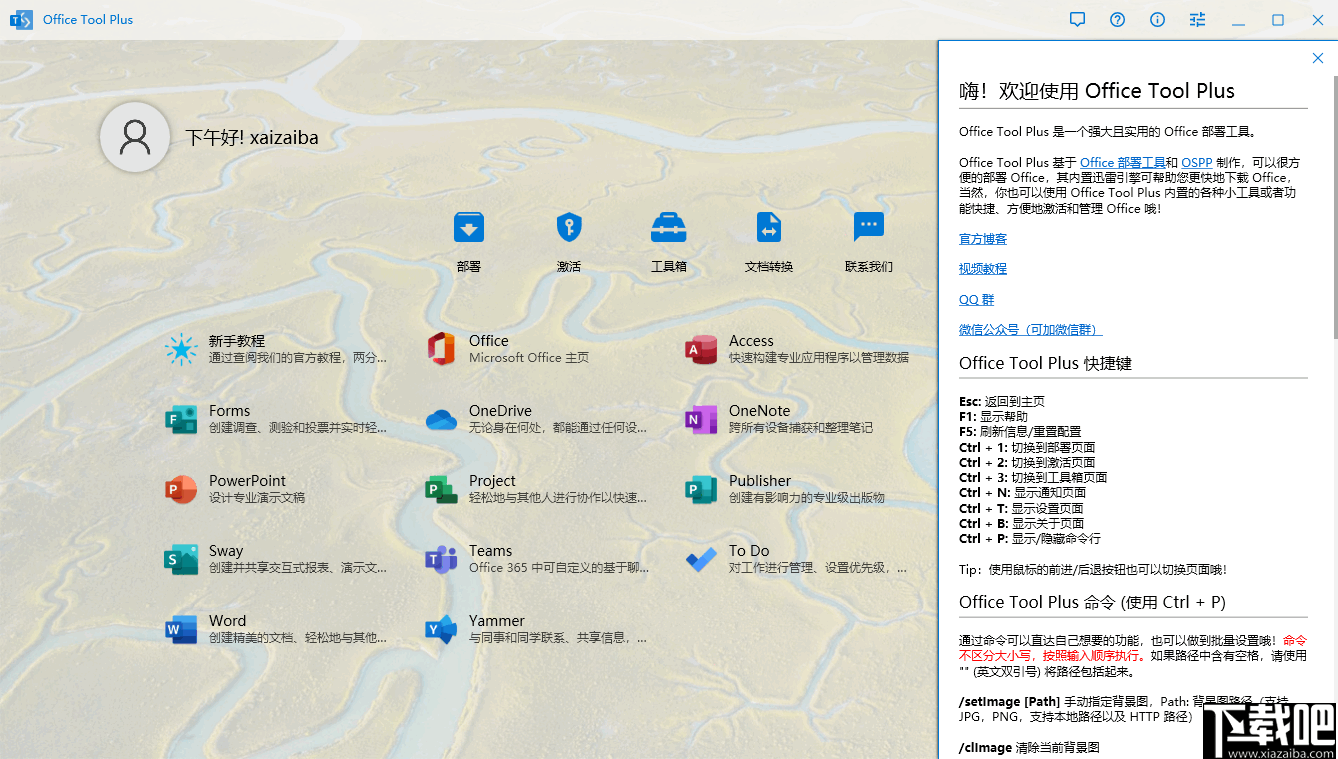This screenshot has height=759, width=1338.
Task: Open the settings sliders icon in title bar
Action: 1197,19
